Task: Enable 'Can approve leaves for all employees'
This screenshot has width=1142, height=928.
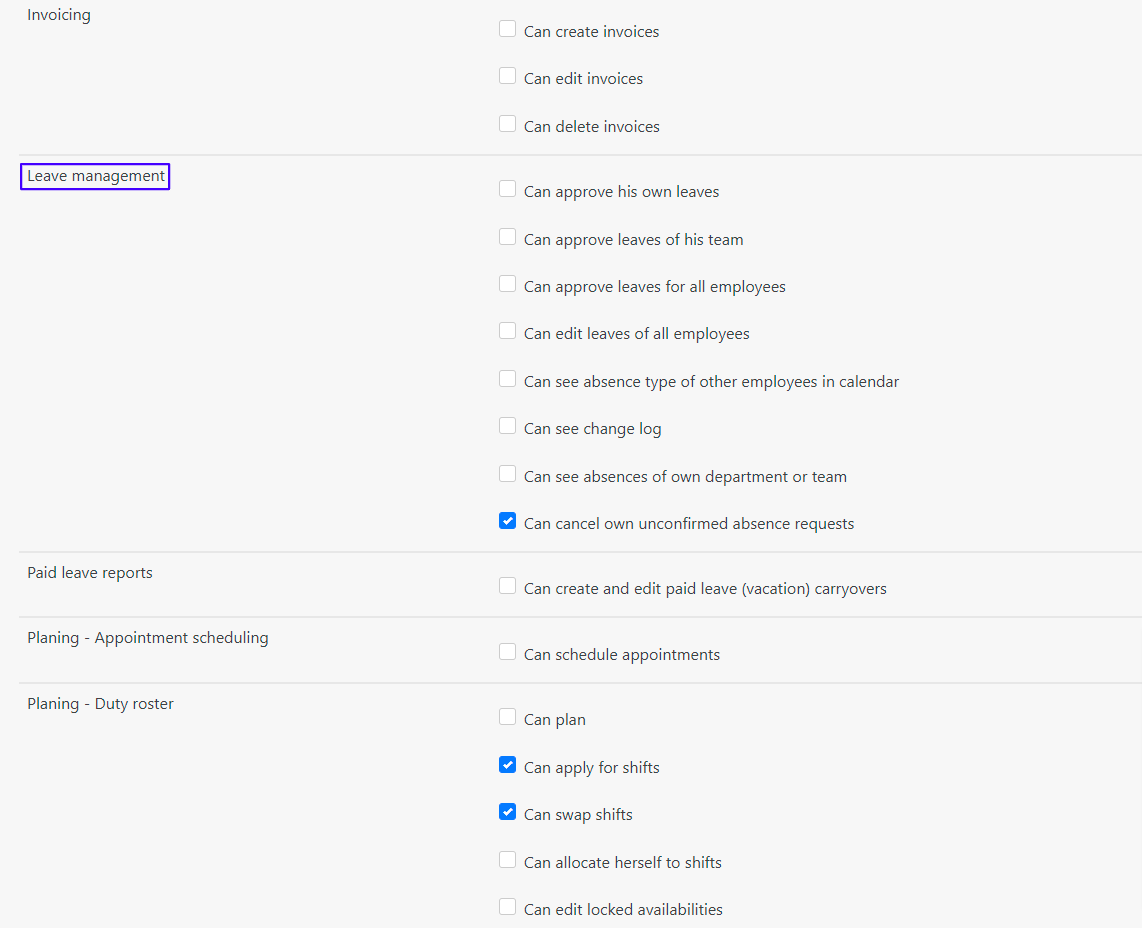Action: click(507, 284)
